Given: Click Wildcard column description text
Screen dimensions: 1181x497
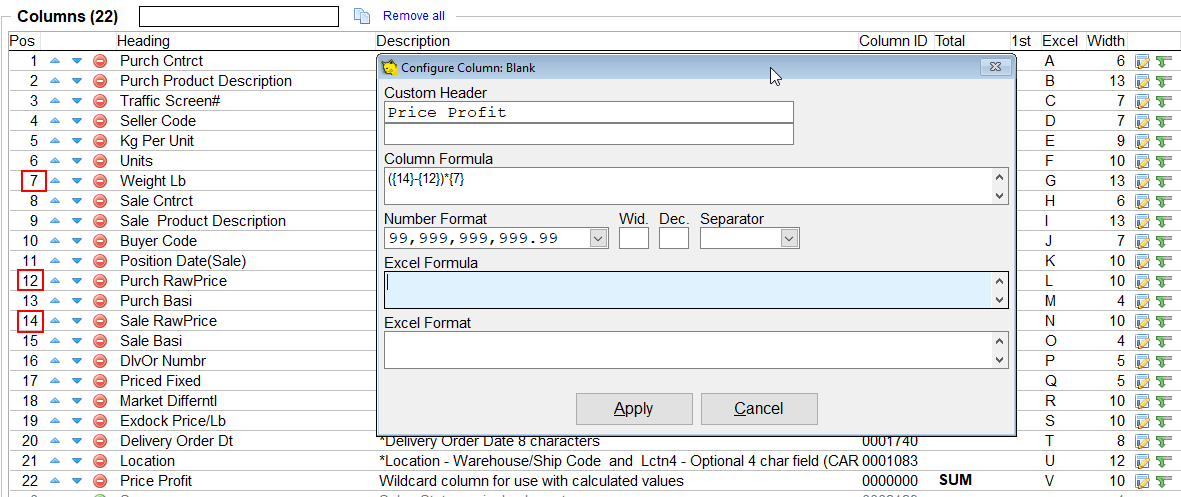Looking at the screenshot, I should coord(530,480).
